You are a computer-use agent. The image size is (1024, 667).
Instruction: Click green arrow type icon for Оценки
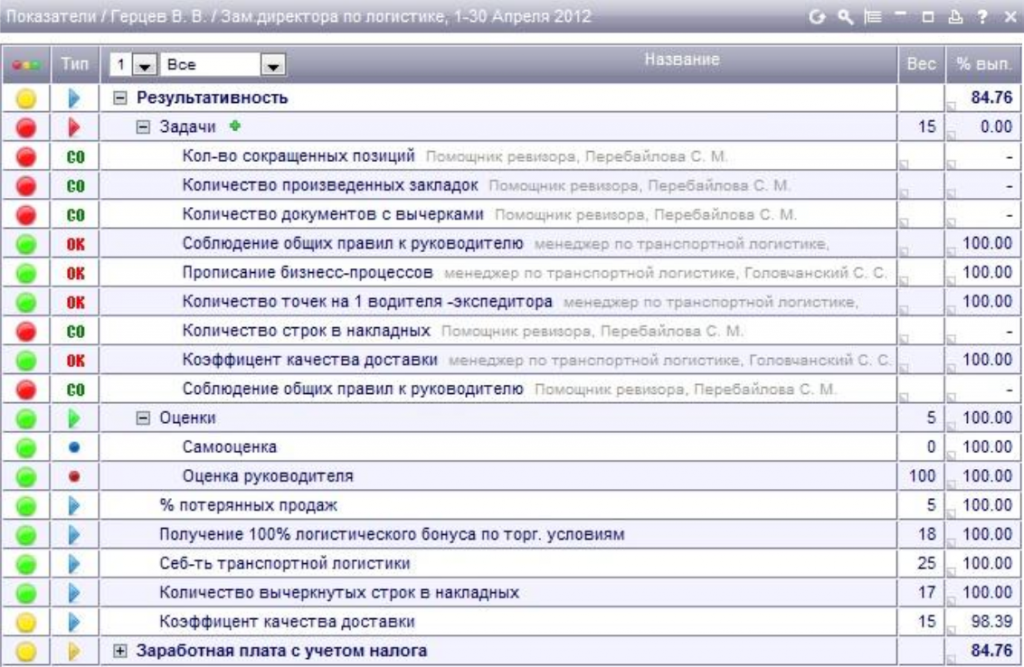[x=74, y=418]
